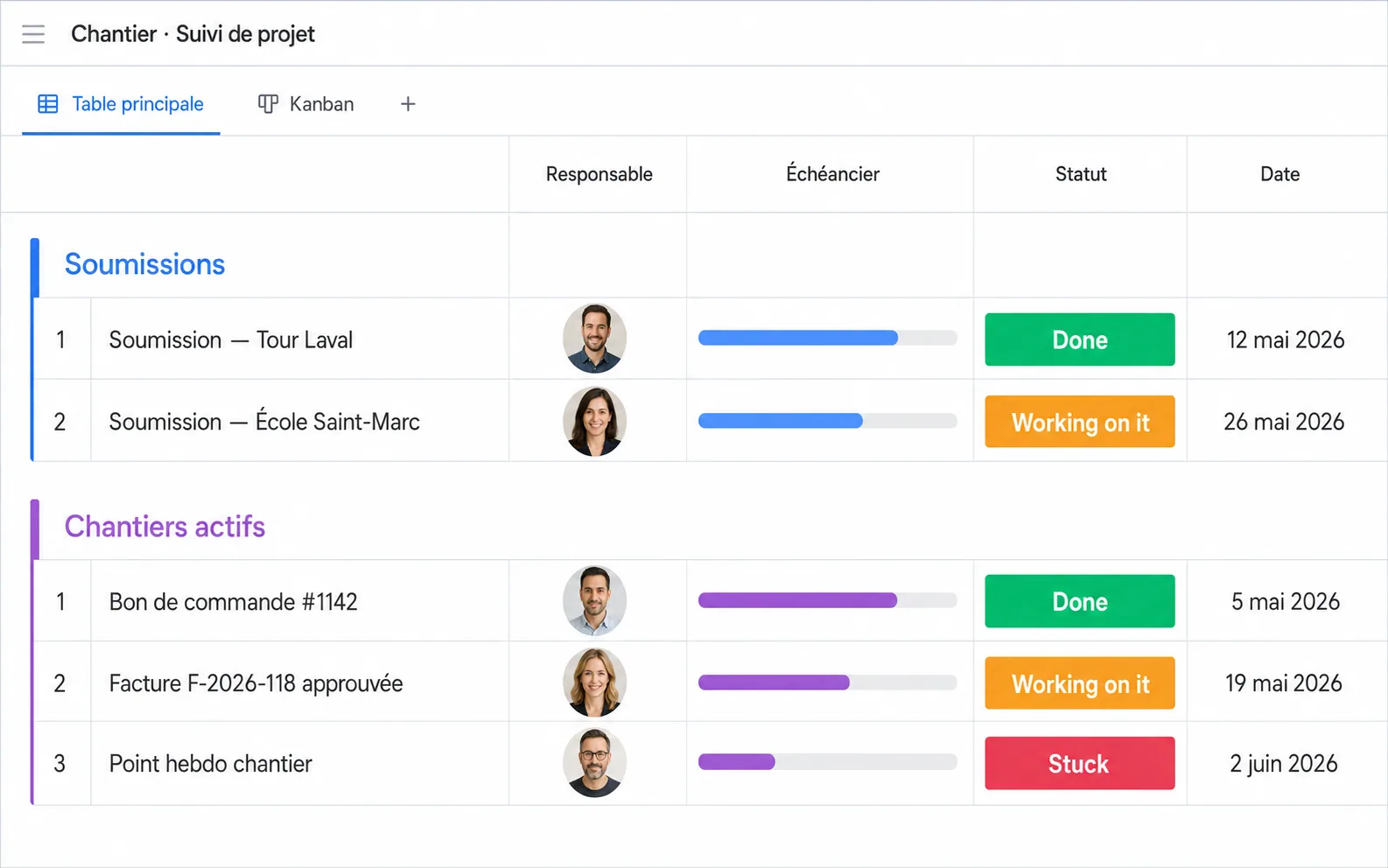This screenshot has width=1388, height=868.
Task: Click the Échéancier column header
Action: 832,173
